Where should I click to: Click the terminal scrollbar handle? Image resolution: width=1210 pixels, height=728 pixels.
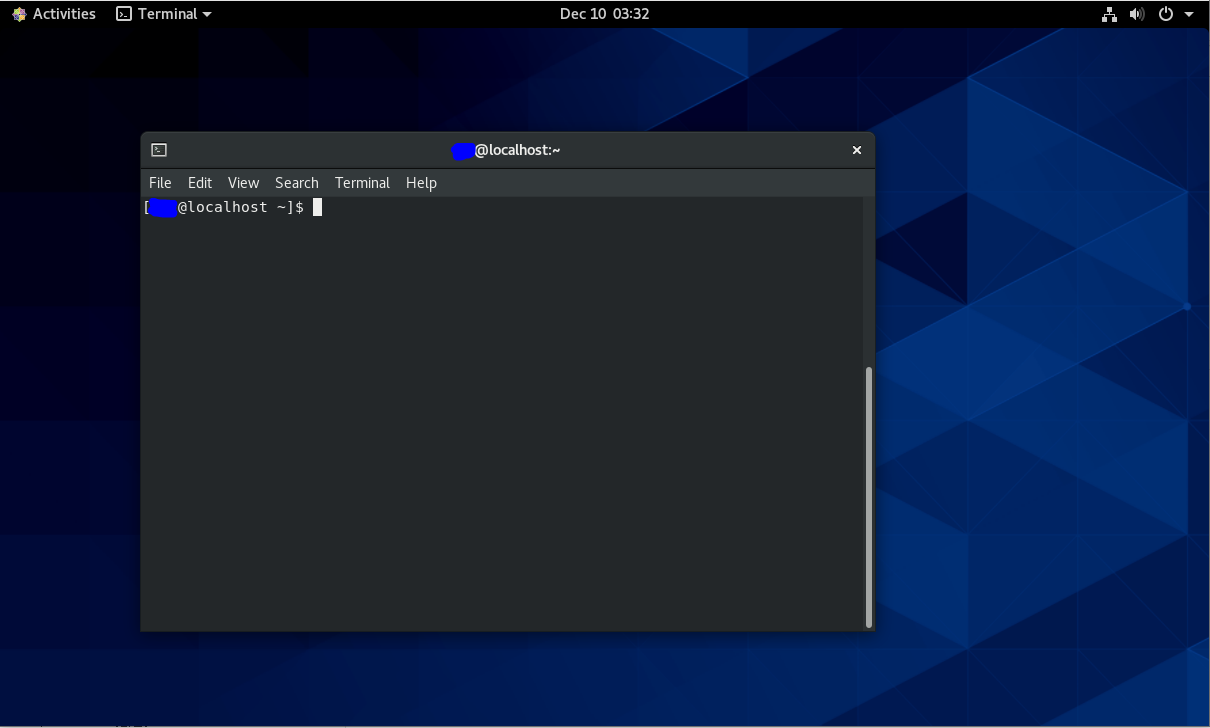pyautogui.click(x=869, y=497)
